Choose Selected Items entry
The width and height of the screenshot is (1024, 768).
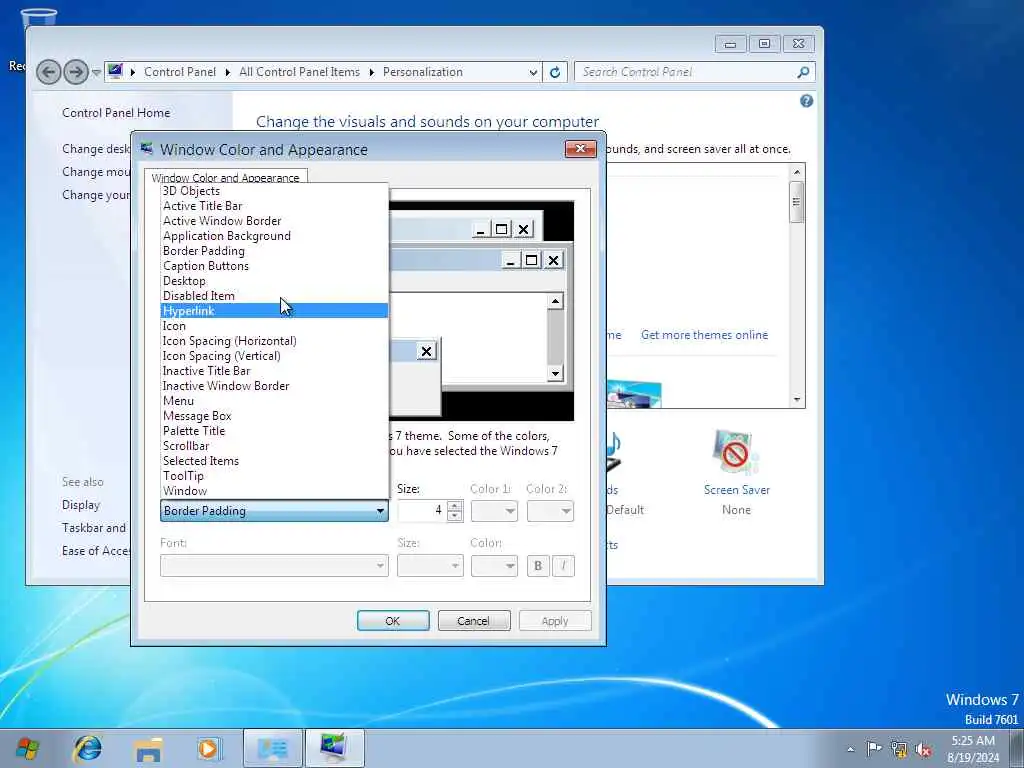point(274,461)
